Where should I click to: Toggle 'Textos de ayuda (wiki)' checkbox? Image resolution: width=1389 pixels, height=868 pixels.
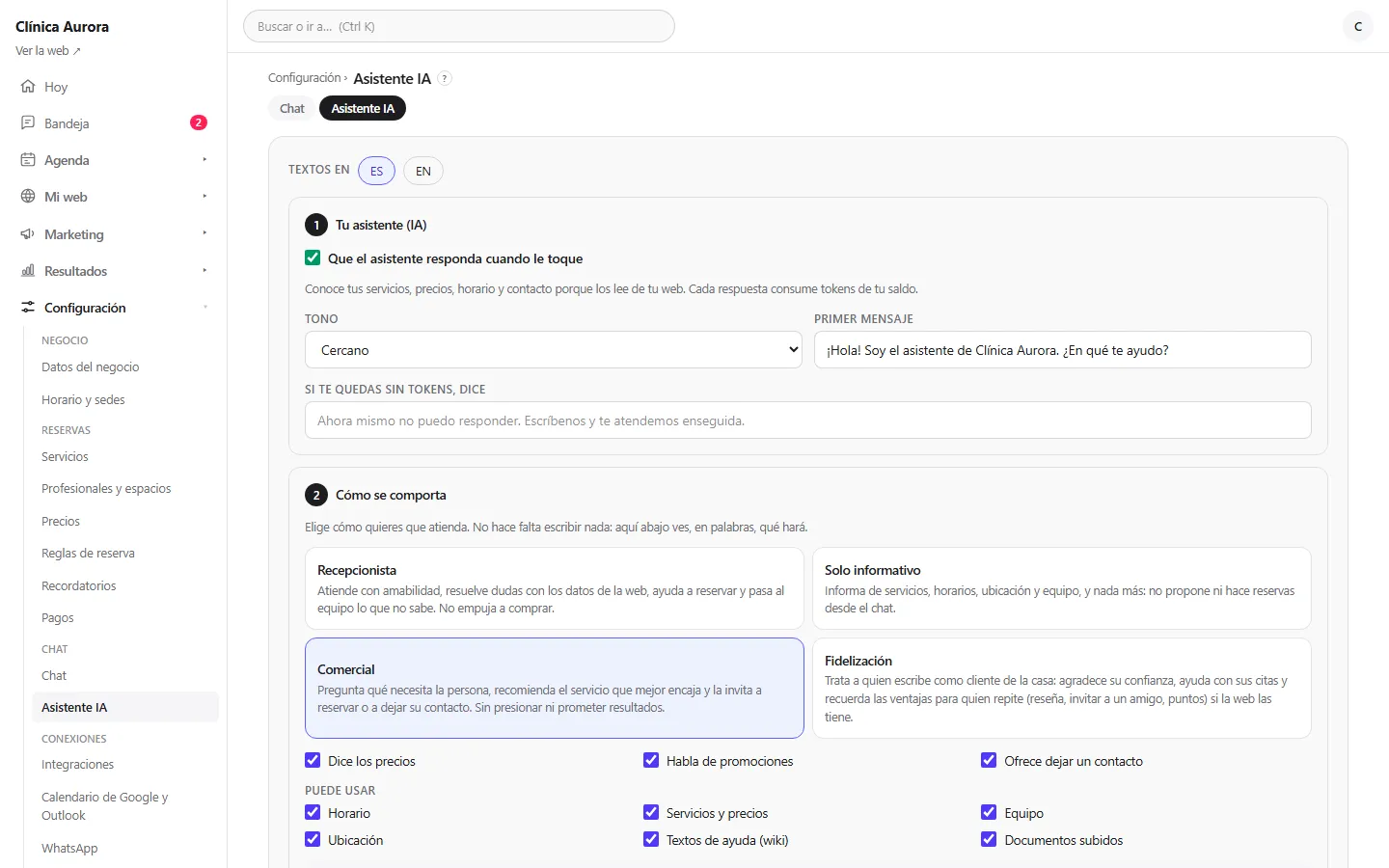click(x=651, y=839)
